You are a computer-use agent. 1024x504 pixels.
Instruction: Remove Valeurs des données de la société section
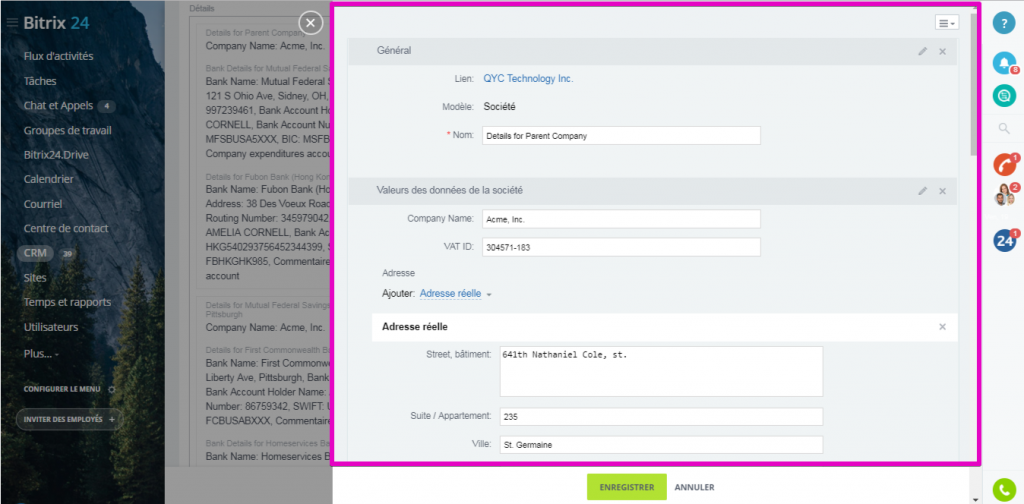tap(942, 191)
